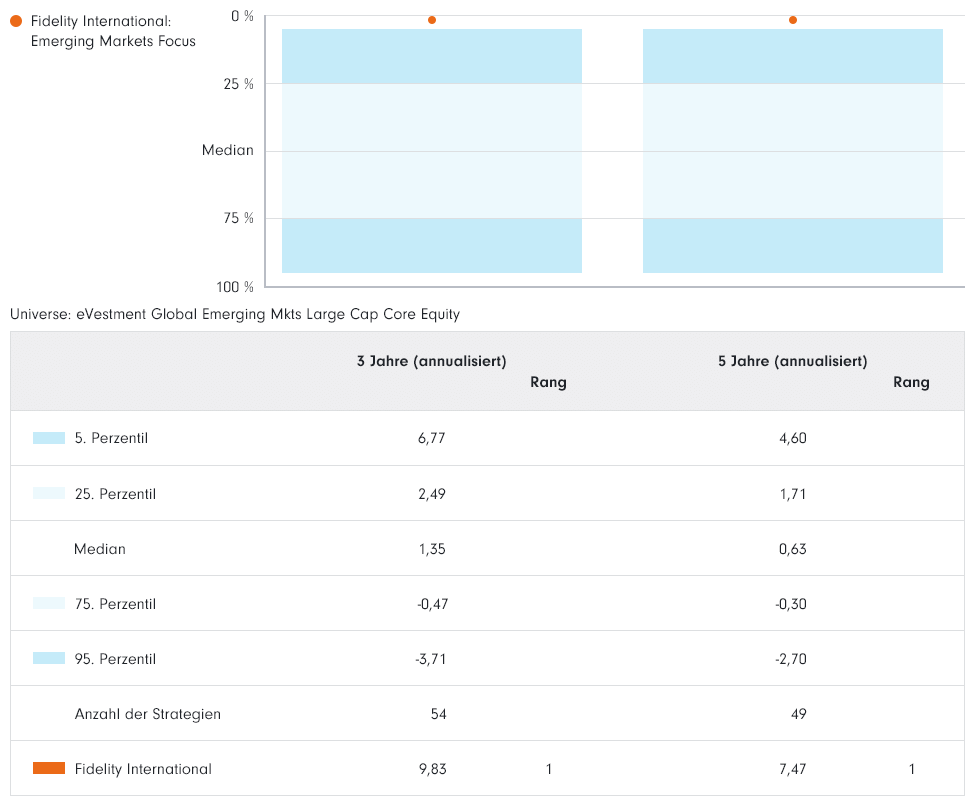Click the value 1,71

point(793,494)
